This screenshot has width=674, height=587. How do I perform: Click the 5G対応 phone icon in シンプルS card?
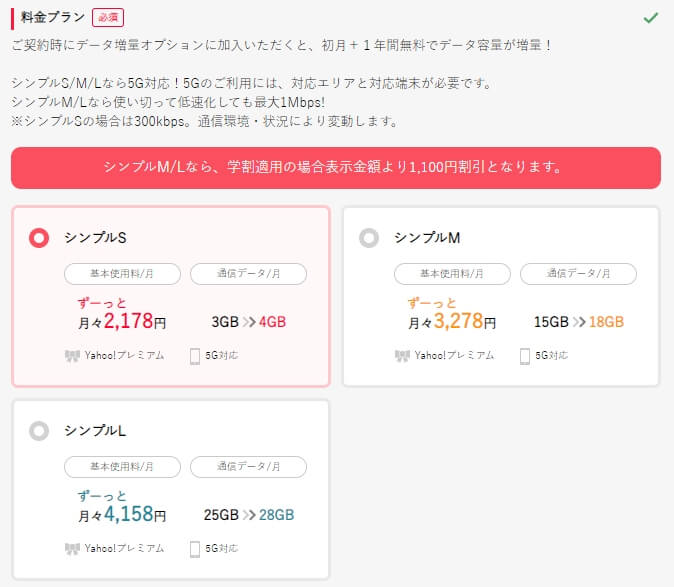195,356
